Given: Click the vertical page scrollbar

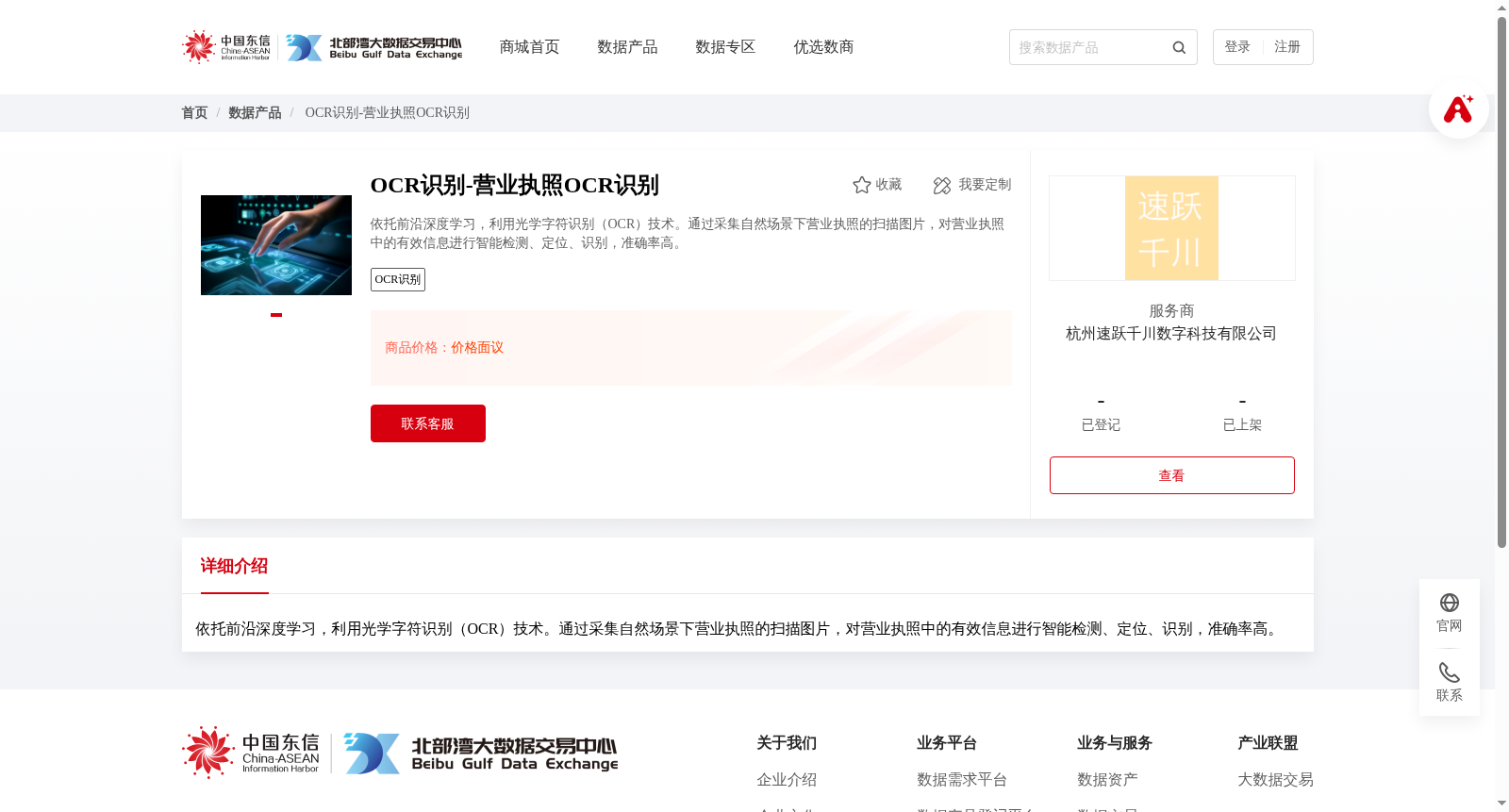Looking at the screenshot, I should click(x=1501, y=281).
